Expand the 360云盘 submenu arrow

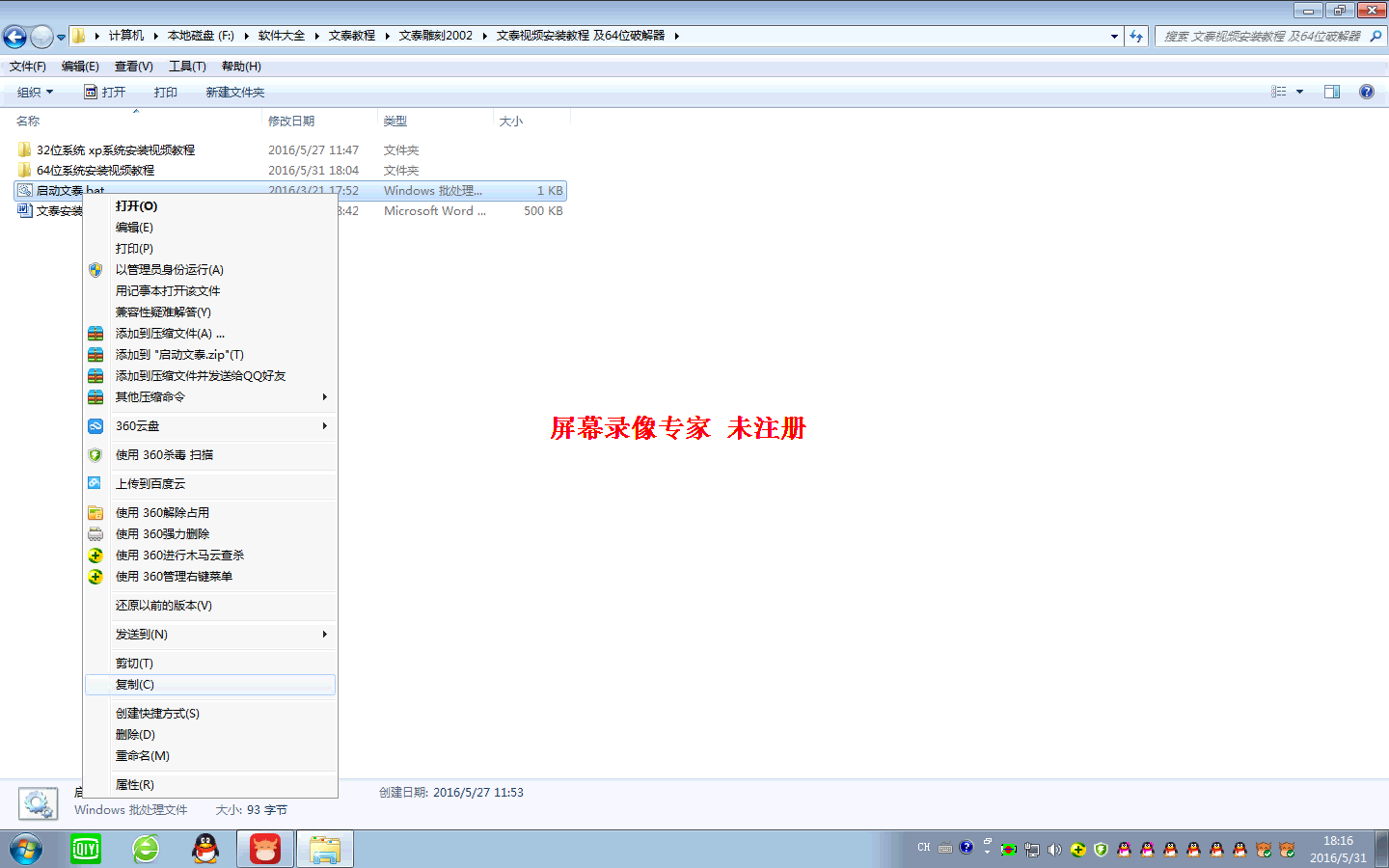click(325, 426)
